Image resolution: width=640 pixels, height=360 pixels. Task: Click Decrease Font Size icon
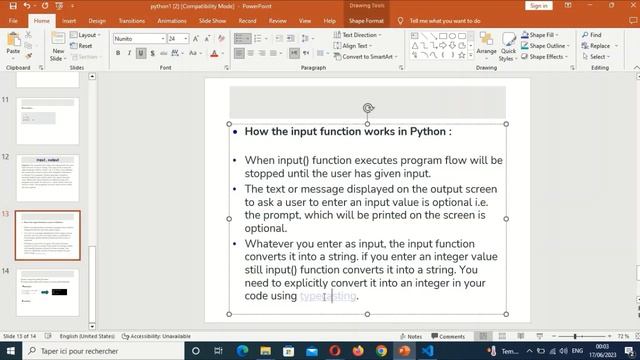point(207,39)
